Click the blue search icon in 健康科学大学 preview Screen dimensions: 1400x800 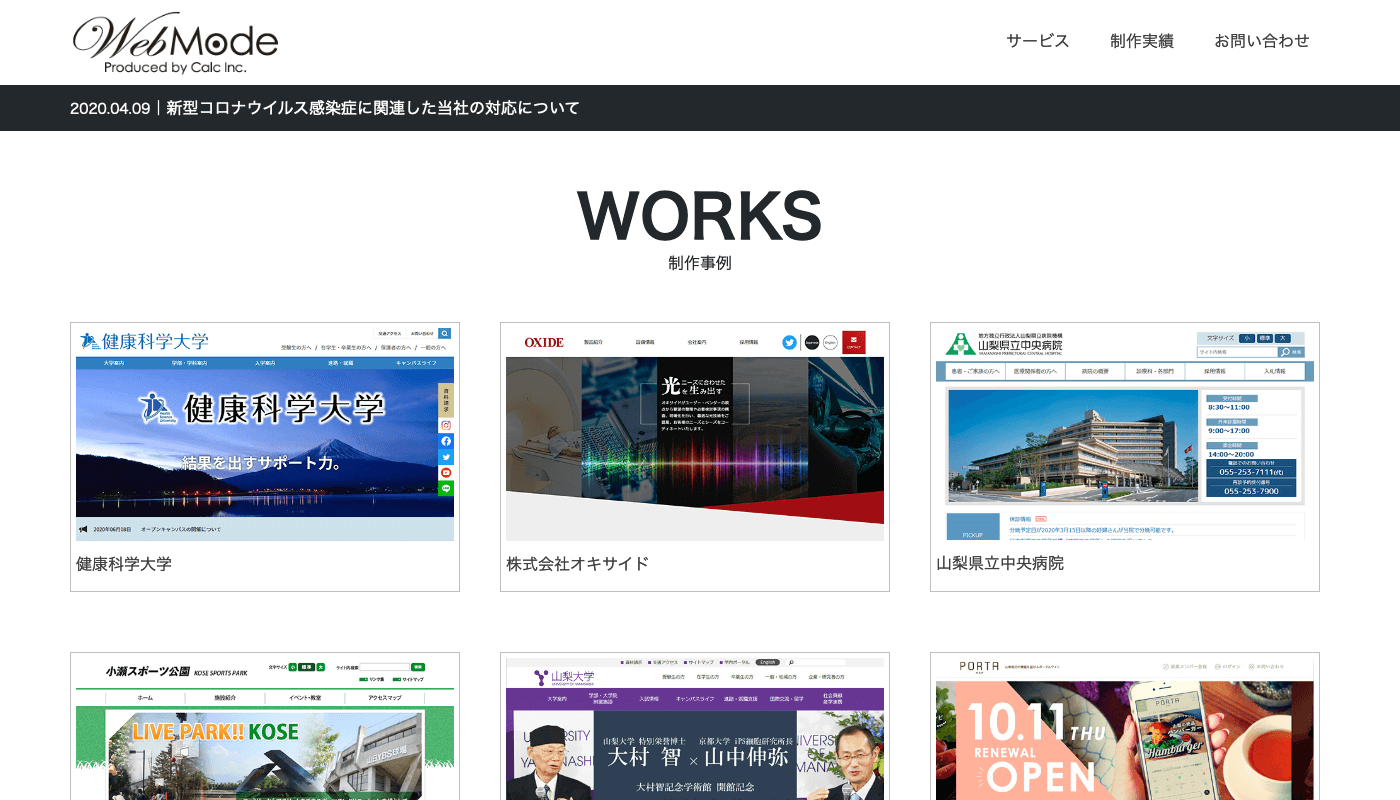click(x=445, y=333)
